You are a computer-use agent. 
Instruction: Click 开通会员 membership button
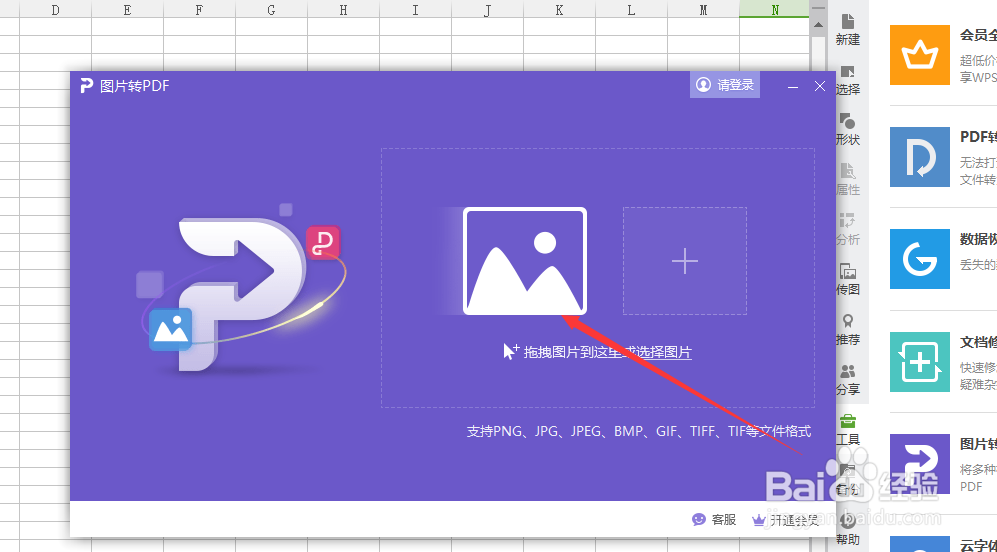[785, 520]
